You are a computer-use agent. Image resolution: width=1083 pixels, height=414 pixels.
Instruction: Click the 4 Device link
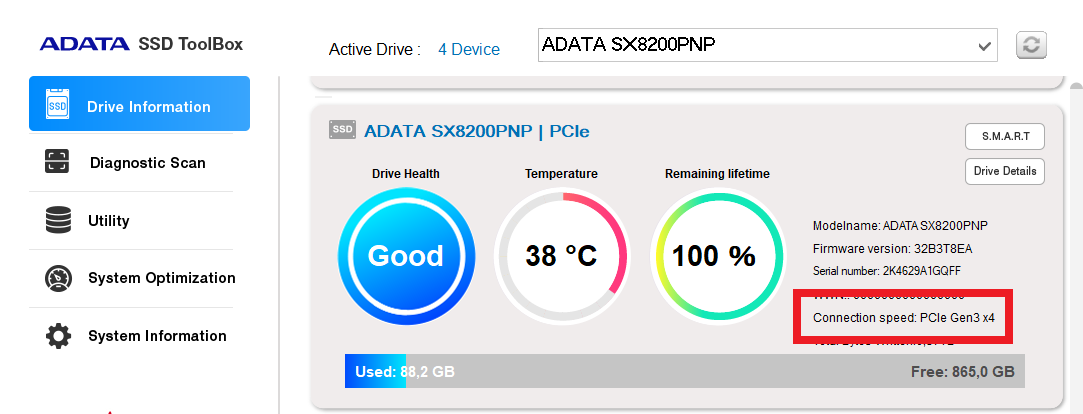469,50
